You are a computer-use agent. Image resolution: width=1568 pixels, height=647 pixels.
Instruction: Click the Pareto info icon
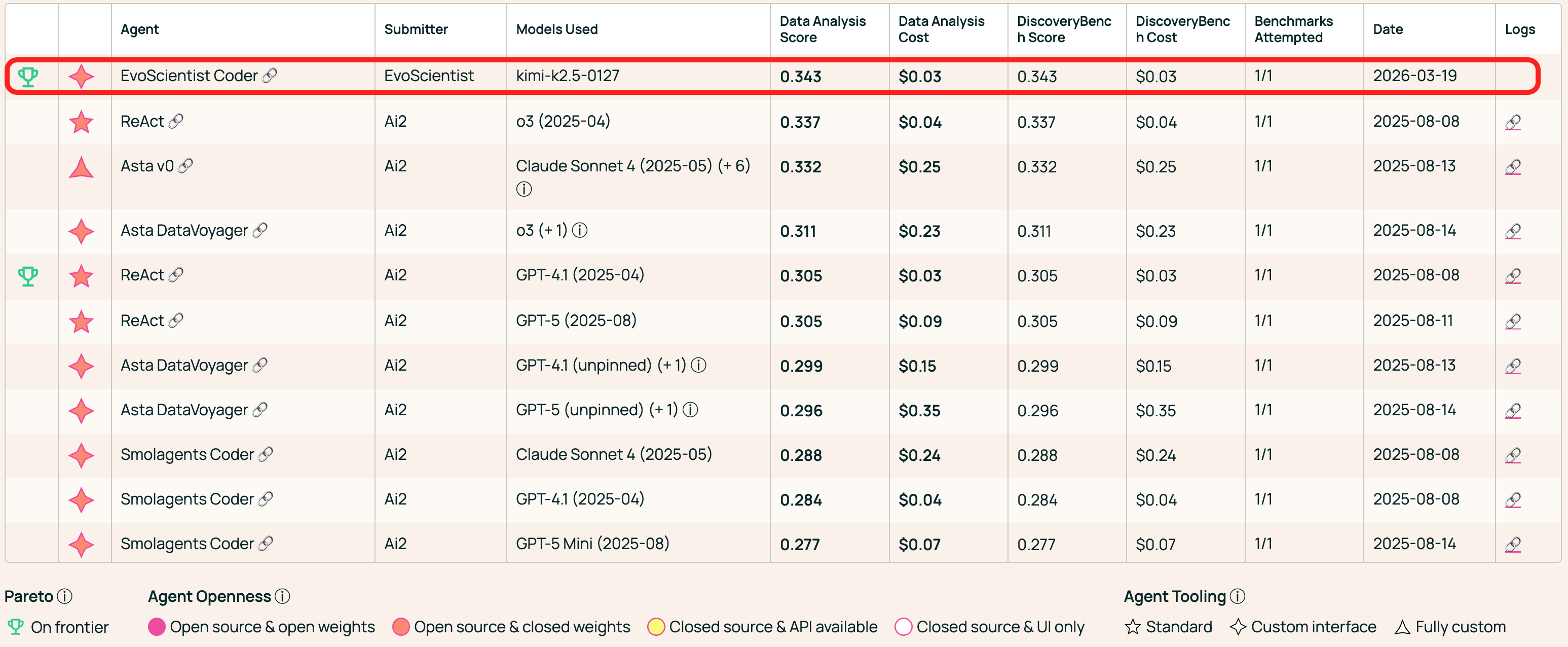click(x=64, y=596)
